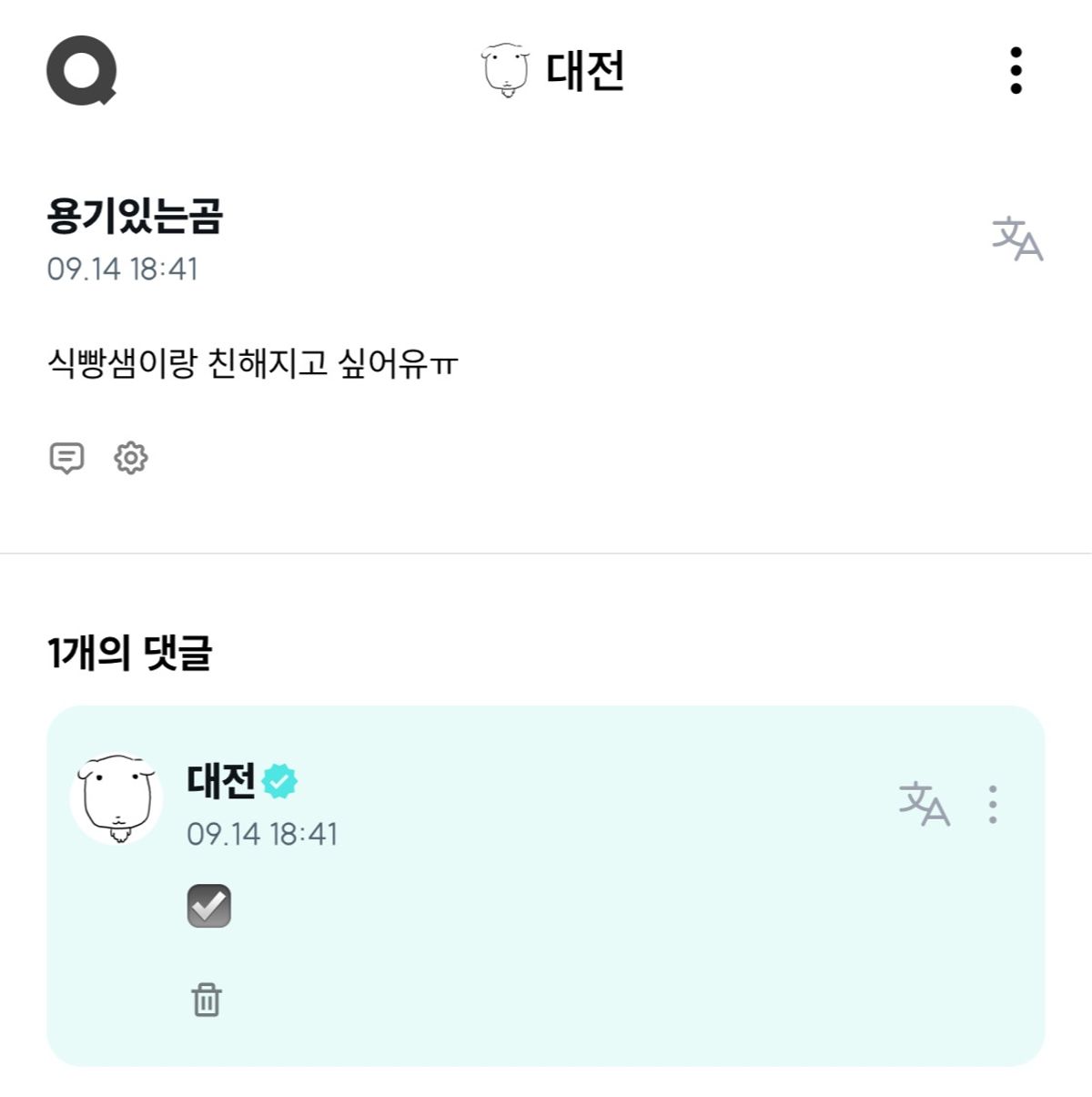Tap the small avatar in the header
The height and width of the screenshot is (1097, 1092).
(505, 70)
